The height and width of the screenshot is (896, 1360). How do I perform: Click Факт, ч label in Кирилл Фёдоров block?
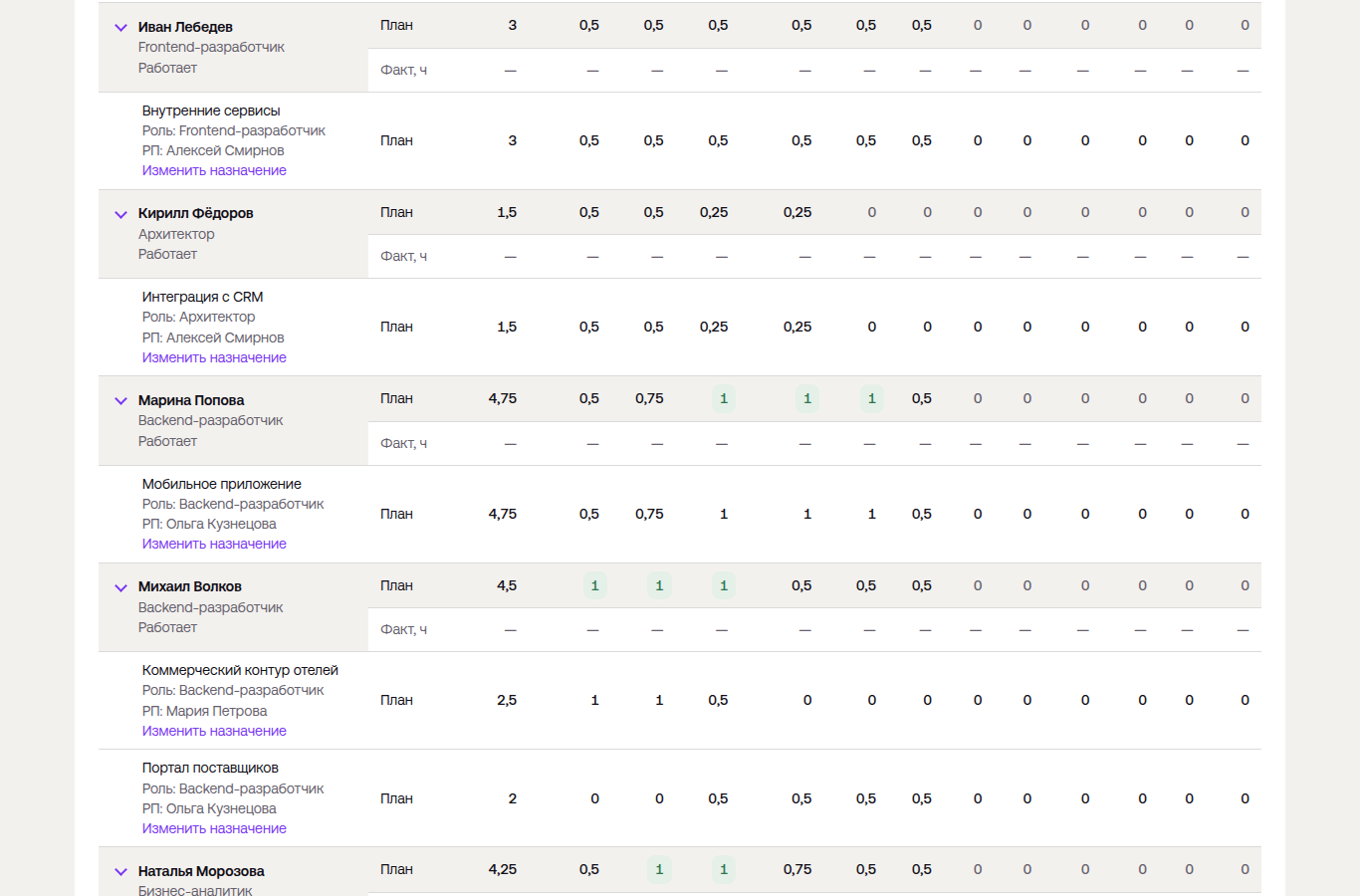(x=403, y=256)
